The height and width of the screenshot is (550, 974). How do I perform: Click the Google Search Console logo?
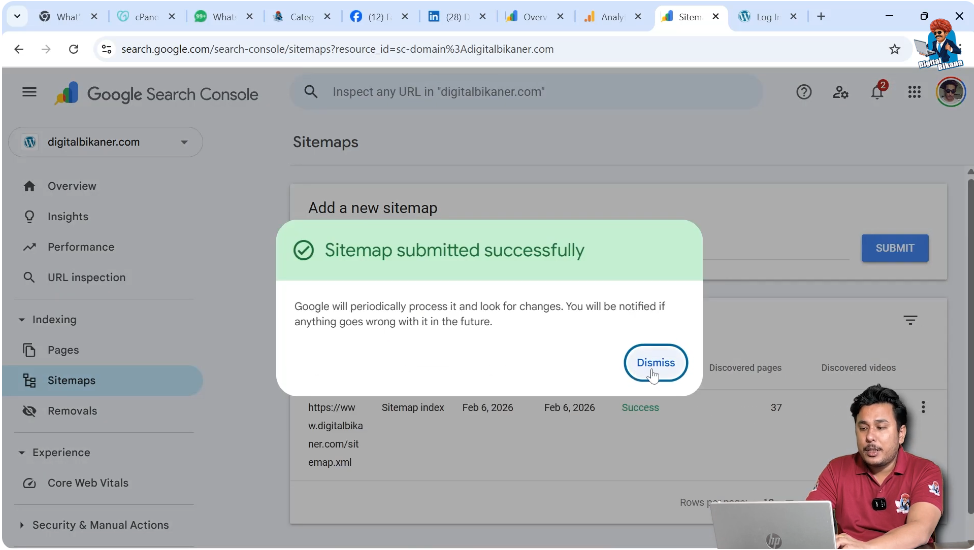tap(157, 94)
